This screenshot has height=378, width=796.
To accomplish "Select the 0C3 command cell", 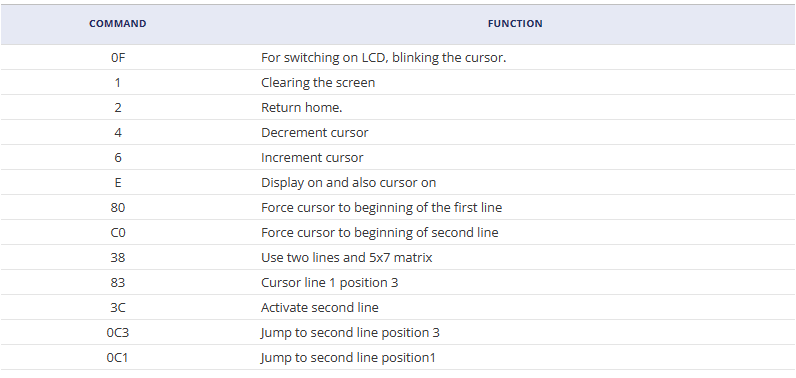I will (x=118, y=332).
